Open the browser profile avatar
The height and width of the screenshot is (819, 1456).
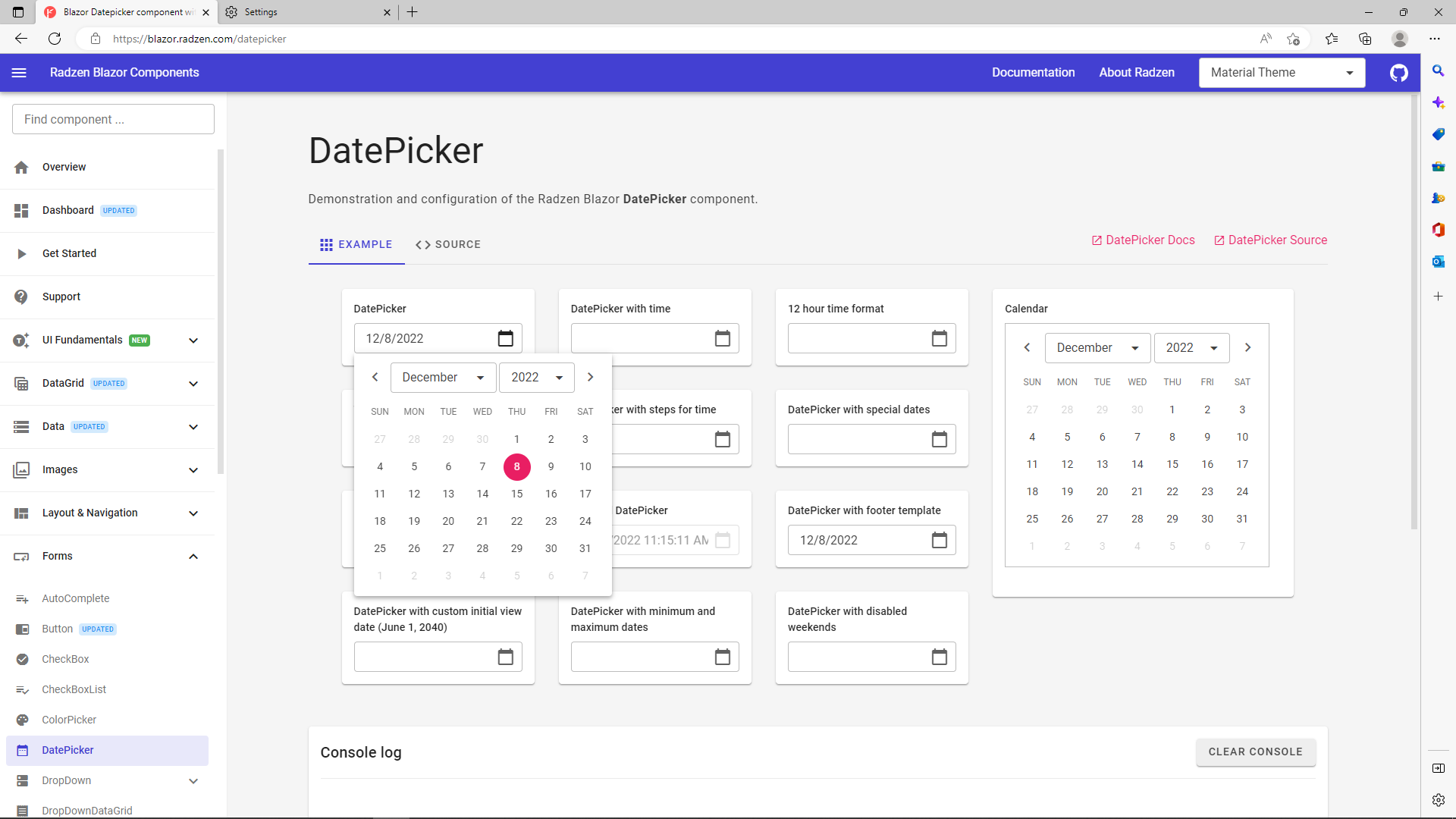(1400, 39)
